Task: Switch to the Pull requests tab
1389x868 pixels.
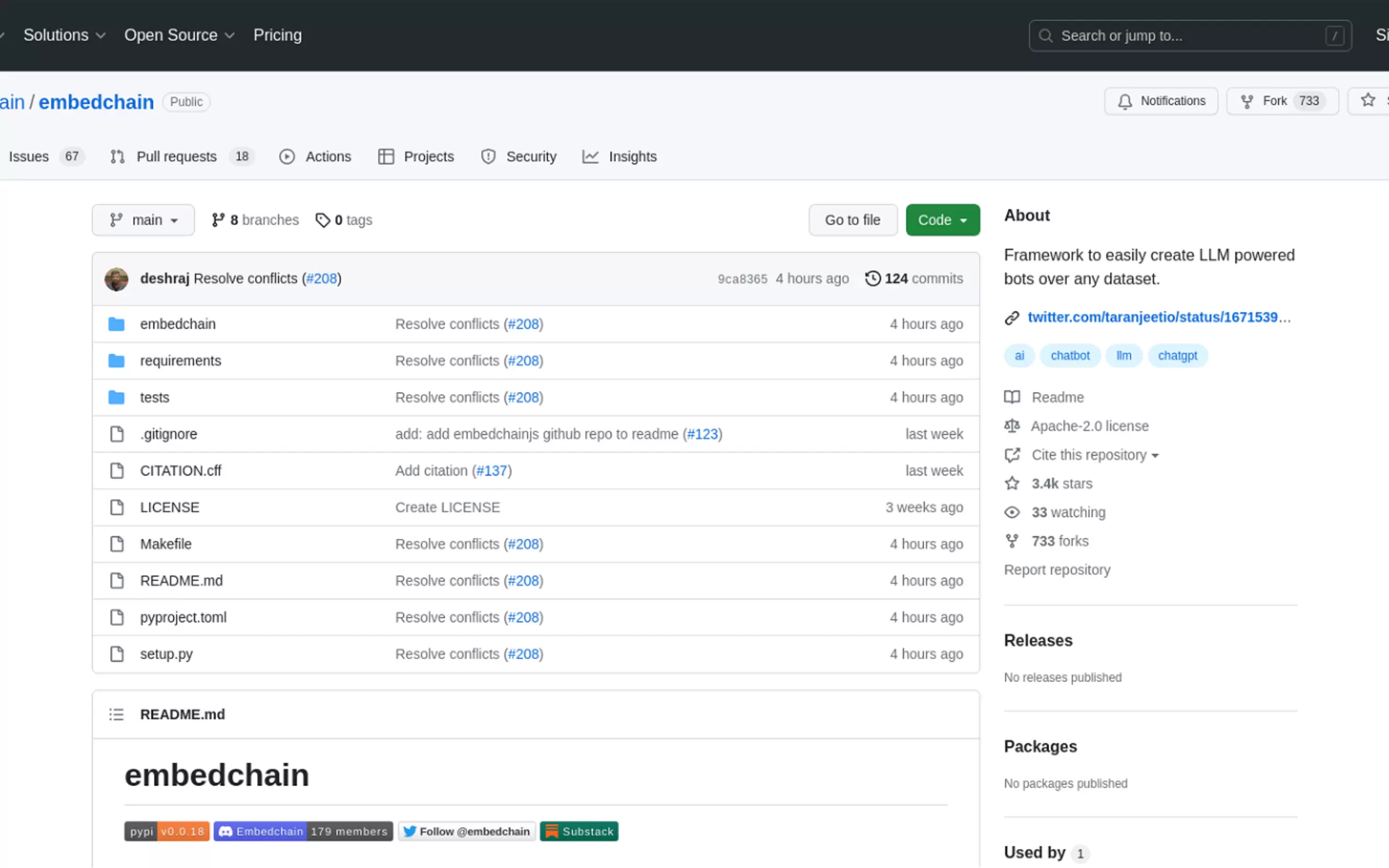Action: 176,157
